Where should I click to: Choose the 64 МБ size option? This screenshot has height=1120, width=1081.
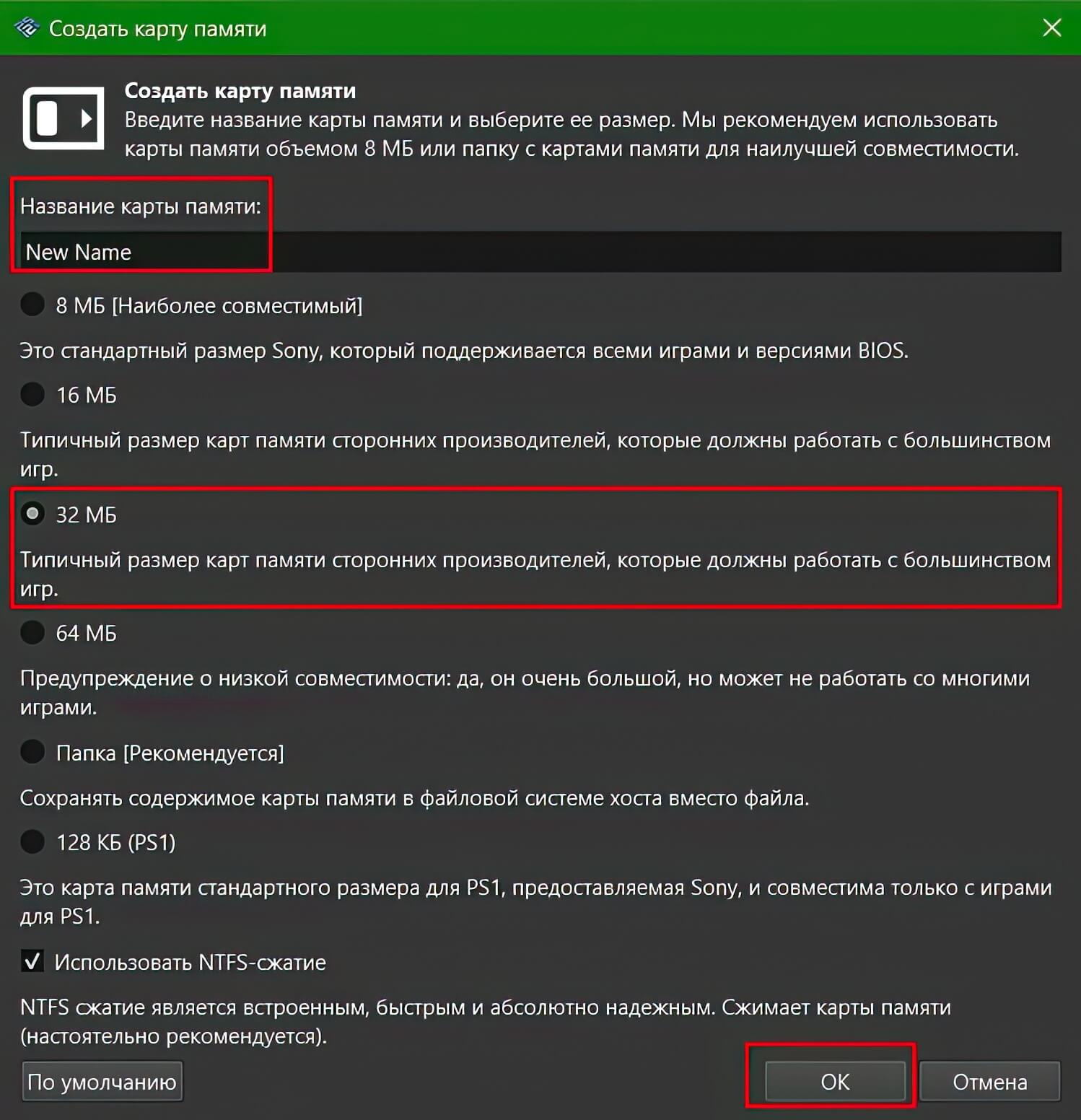(32, 633)
